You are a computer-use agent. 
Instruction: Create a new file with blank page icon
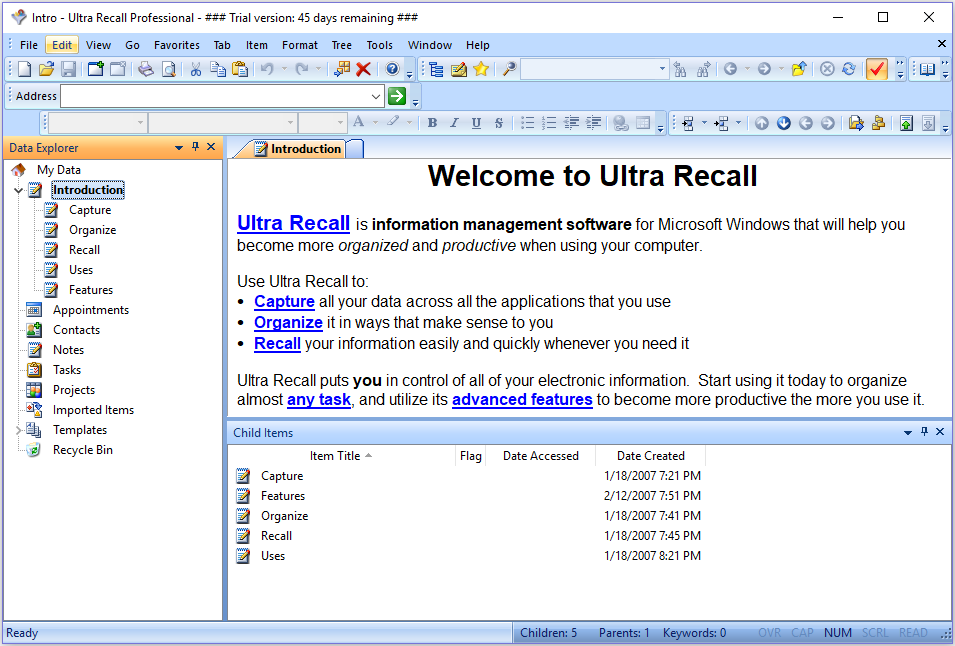(x=24, y=69)
